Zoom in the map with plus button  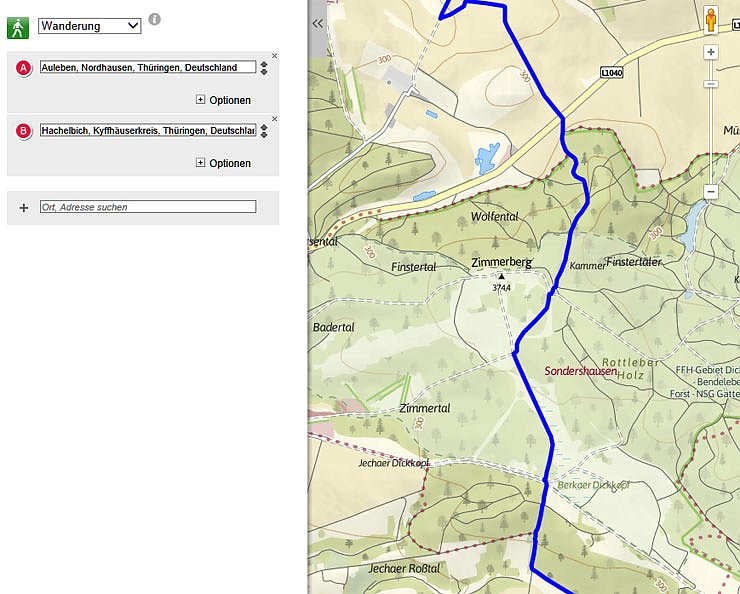pyautogui.click(x=711, y=52)
